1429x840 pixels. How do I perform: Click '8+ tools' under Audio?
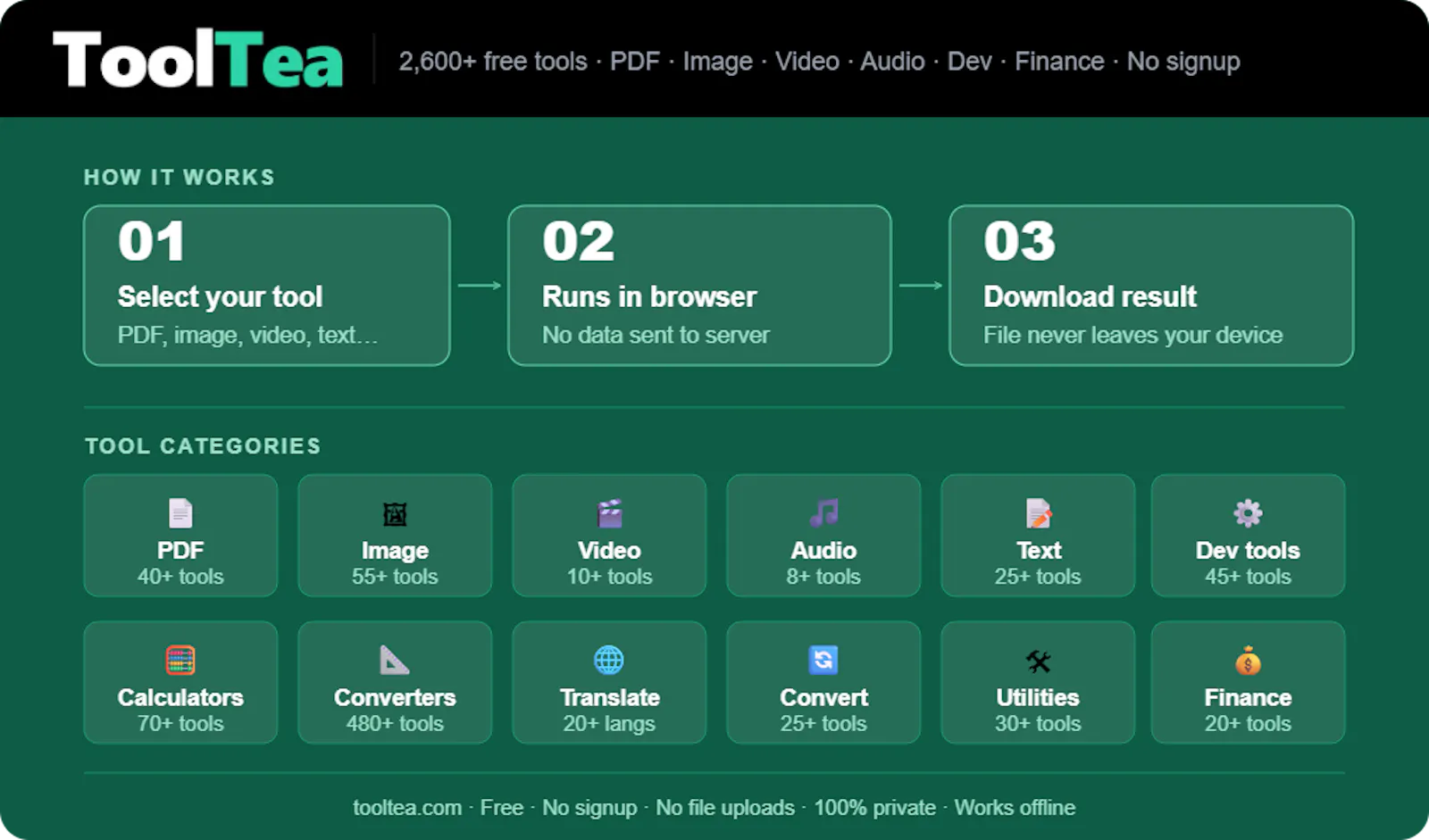823,577
